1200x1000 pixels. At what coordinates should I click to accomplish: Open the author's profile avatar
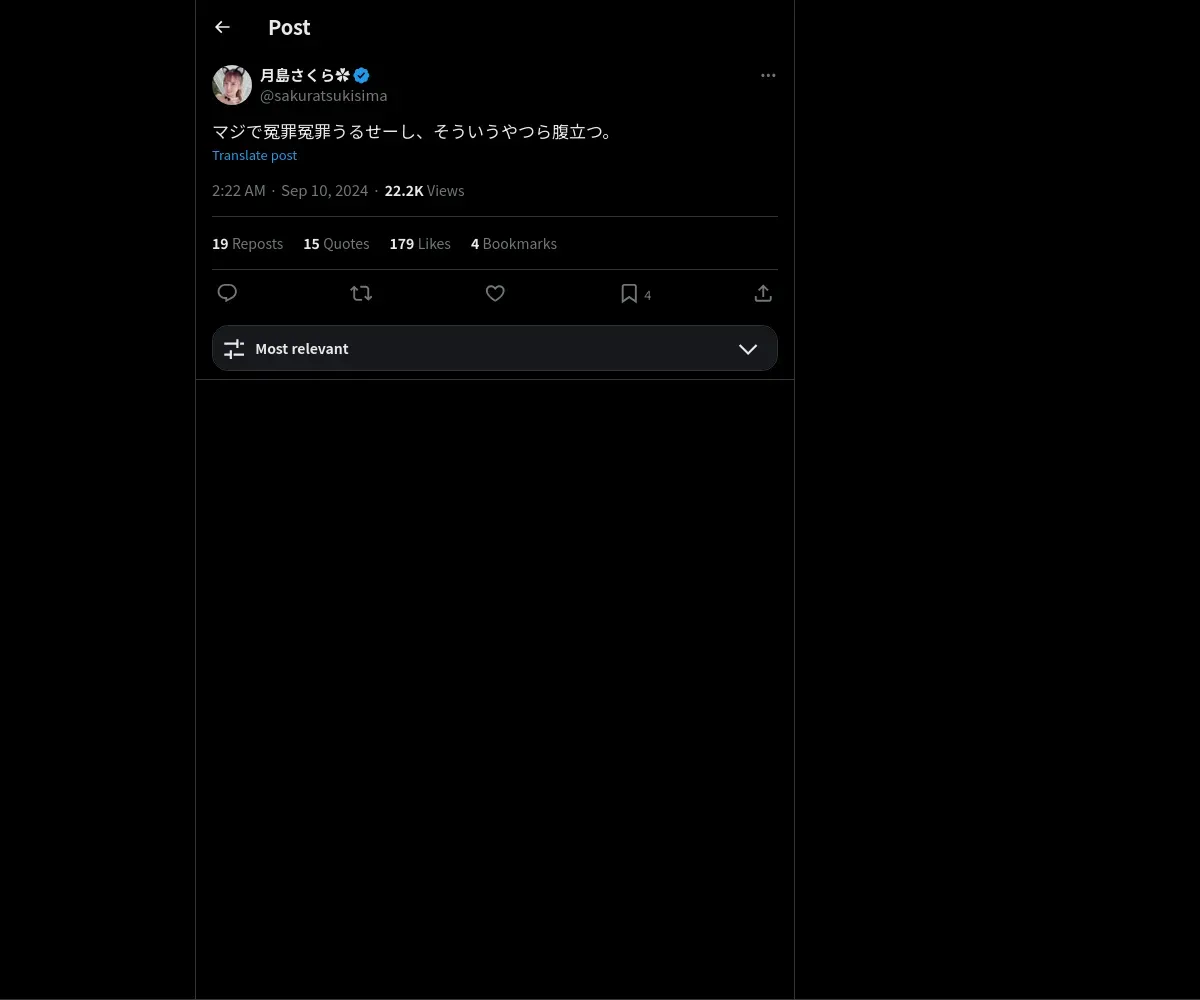(x=232, y=85)
